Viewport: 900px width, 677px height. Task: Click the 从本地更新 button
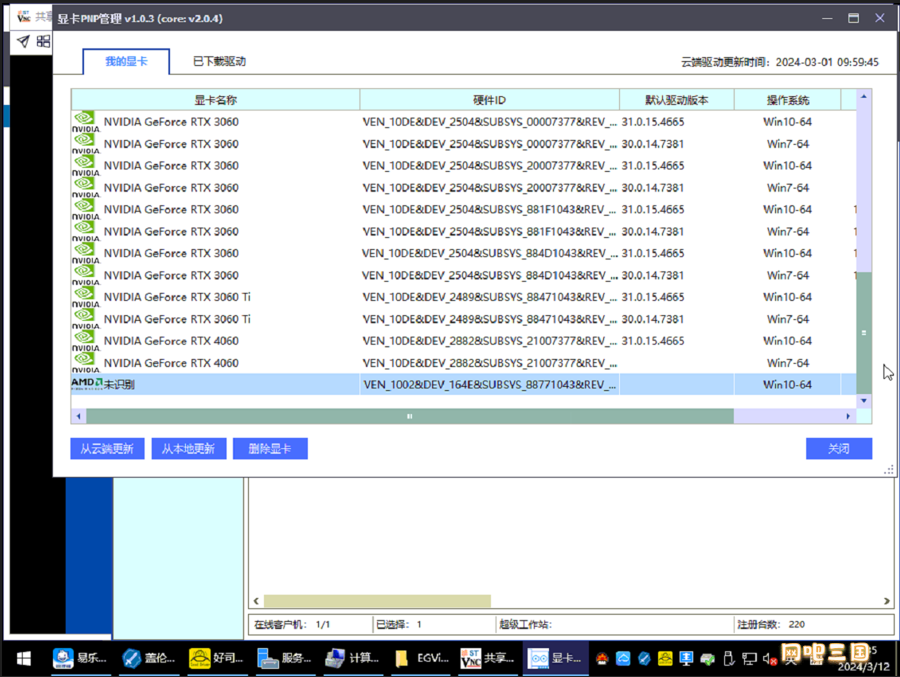[x=189, y=448]
